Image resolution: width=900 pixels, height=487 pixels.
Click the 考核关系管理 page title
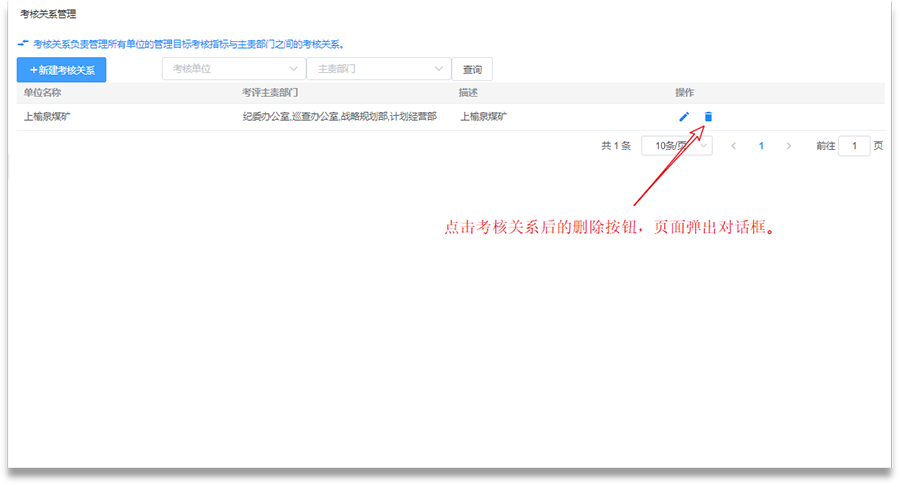[x=49, y=14]
